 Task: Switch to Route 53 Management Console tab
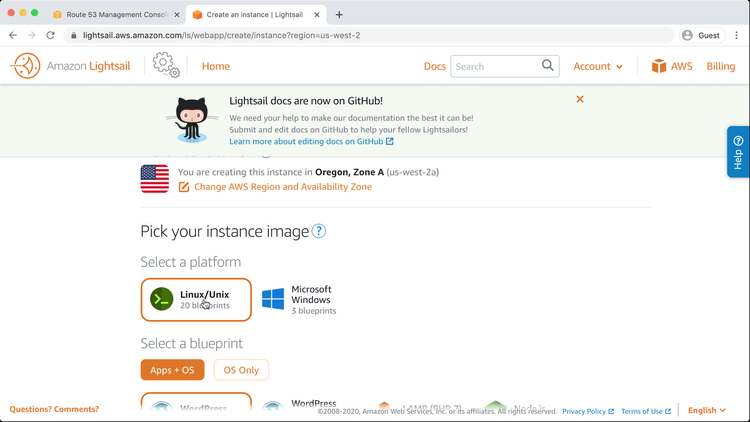117,15
